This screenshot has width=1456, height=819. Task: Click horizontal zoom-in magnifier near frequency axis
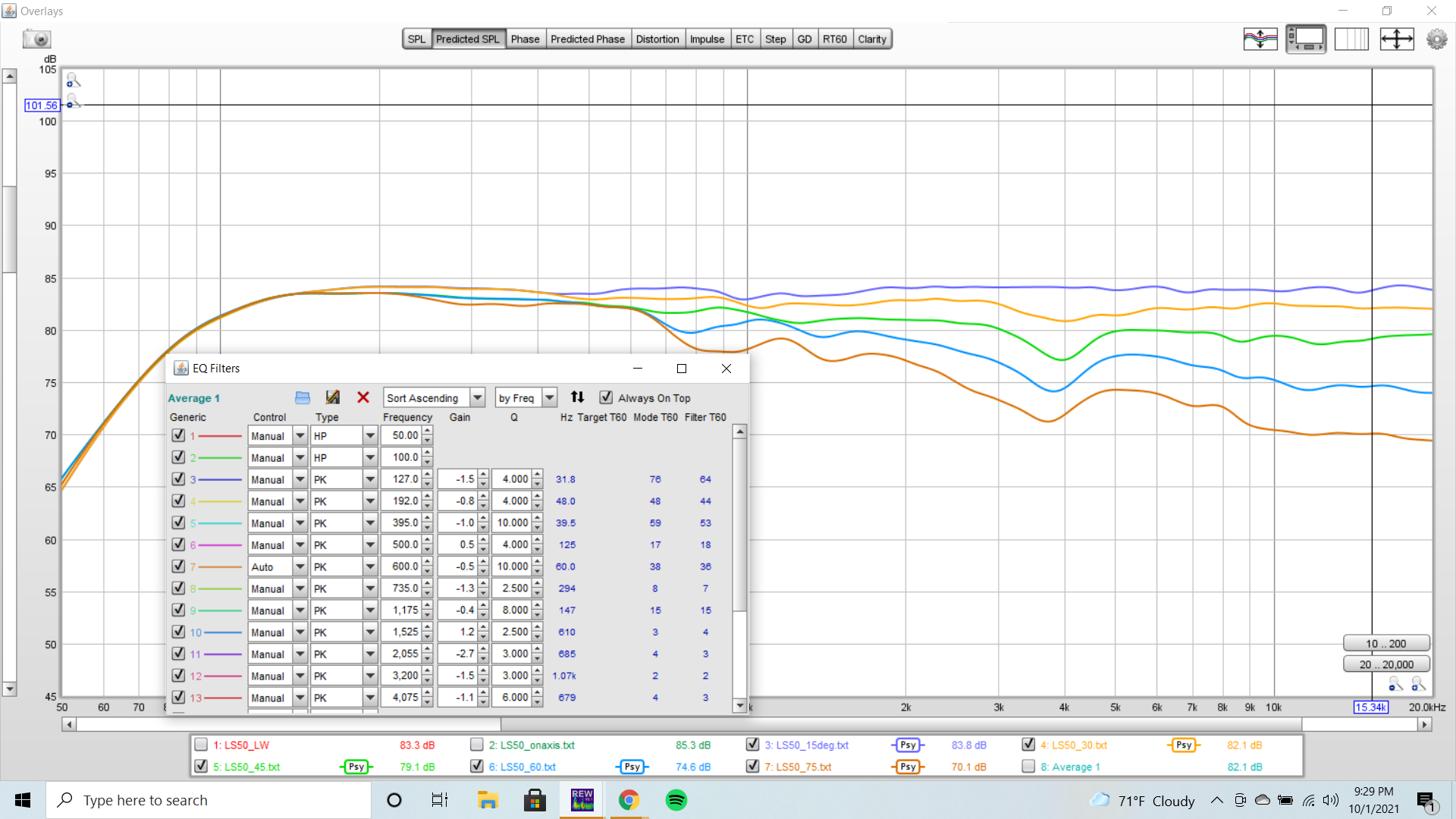click(1418, 686)
